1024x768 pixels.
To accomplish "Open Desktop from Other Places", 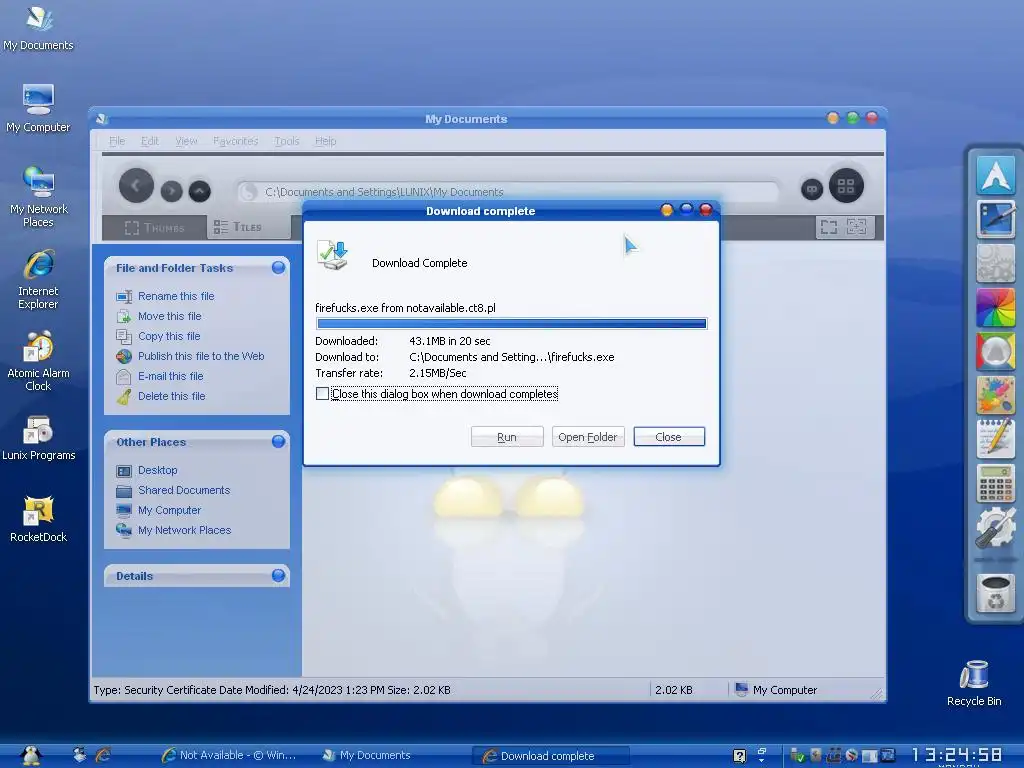I will (x=157, y=470).
